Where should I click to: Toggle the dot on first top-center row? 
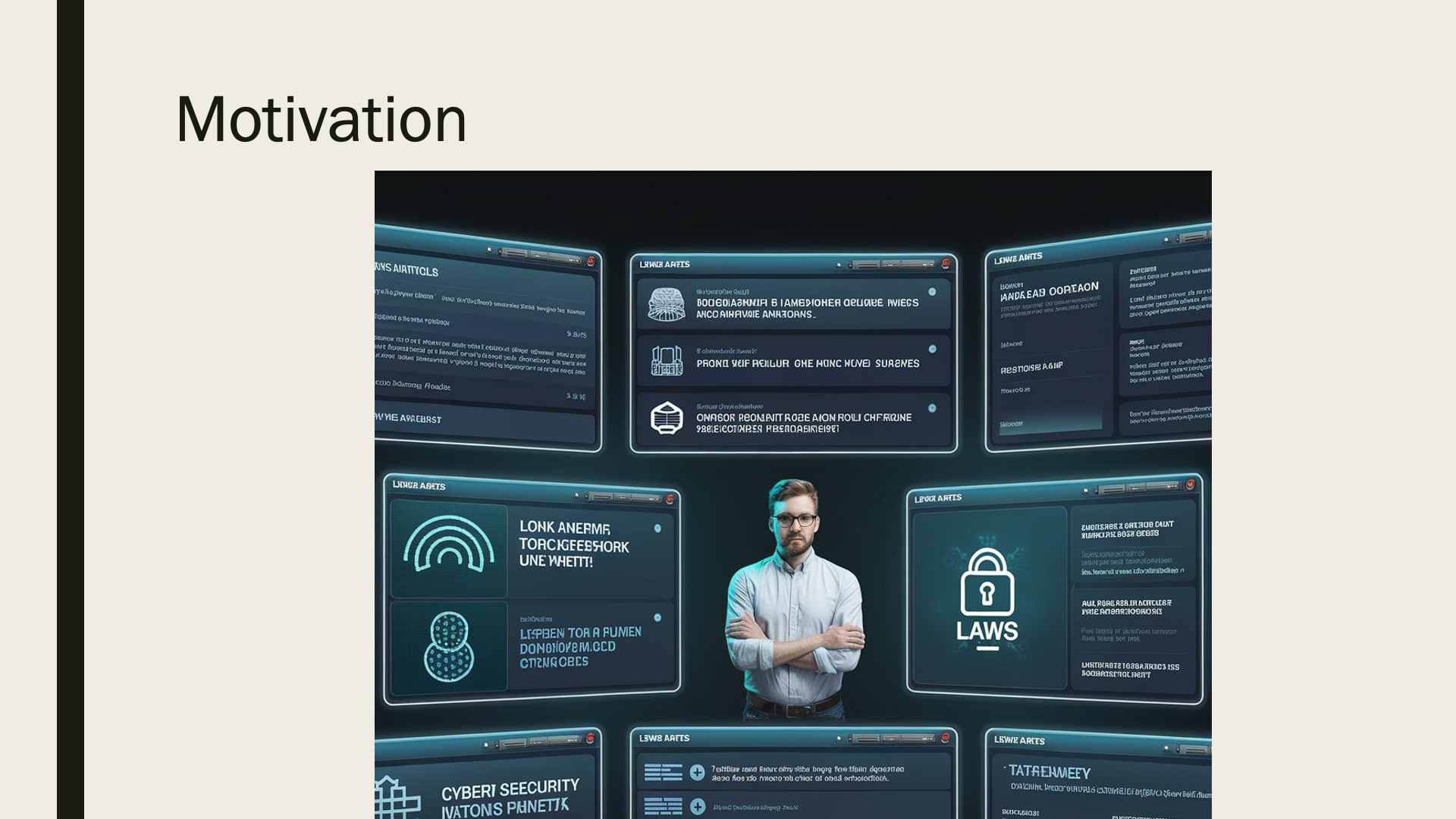(x=932, y=292)
